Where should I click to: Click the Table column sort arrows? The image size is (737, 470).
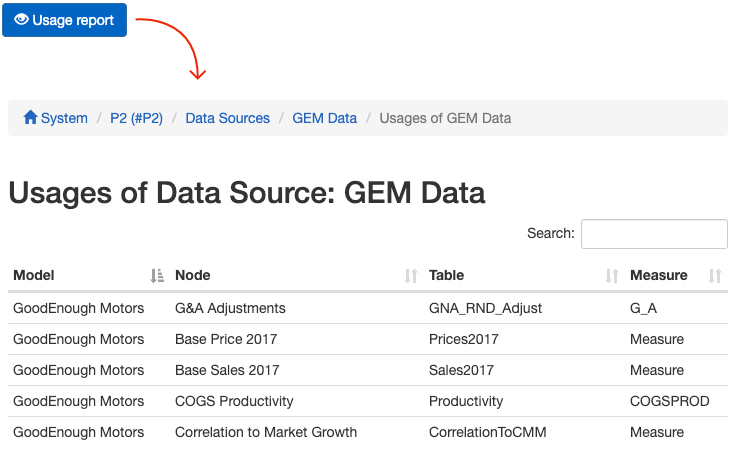click(x=612, y=276)
